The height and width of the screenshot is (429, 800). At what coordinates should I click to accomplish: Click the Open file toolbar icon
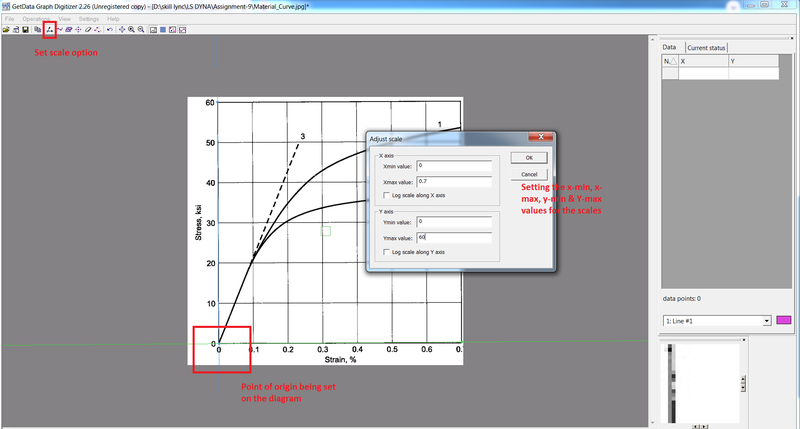tap(6, 30)
